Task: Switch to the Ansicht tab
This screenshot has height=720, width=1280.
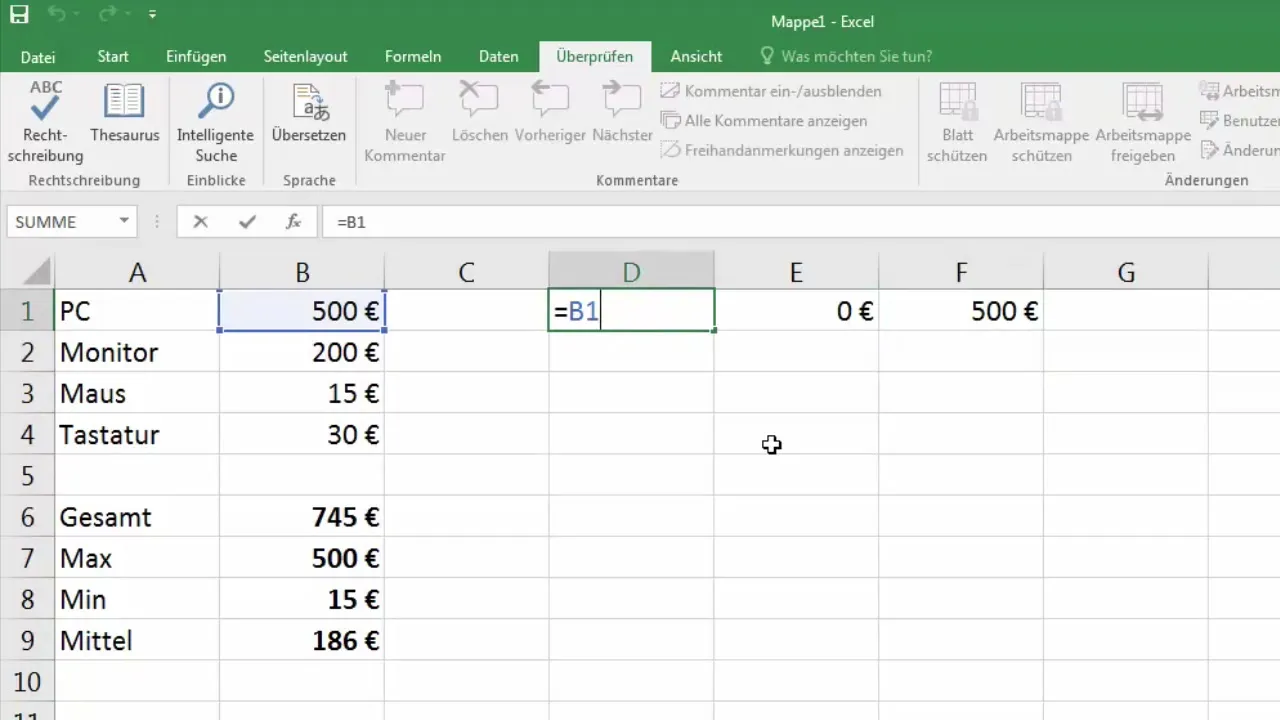Action: (x=696, y=57)
